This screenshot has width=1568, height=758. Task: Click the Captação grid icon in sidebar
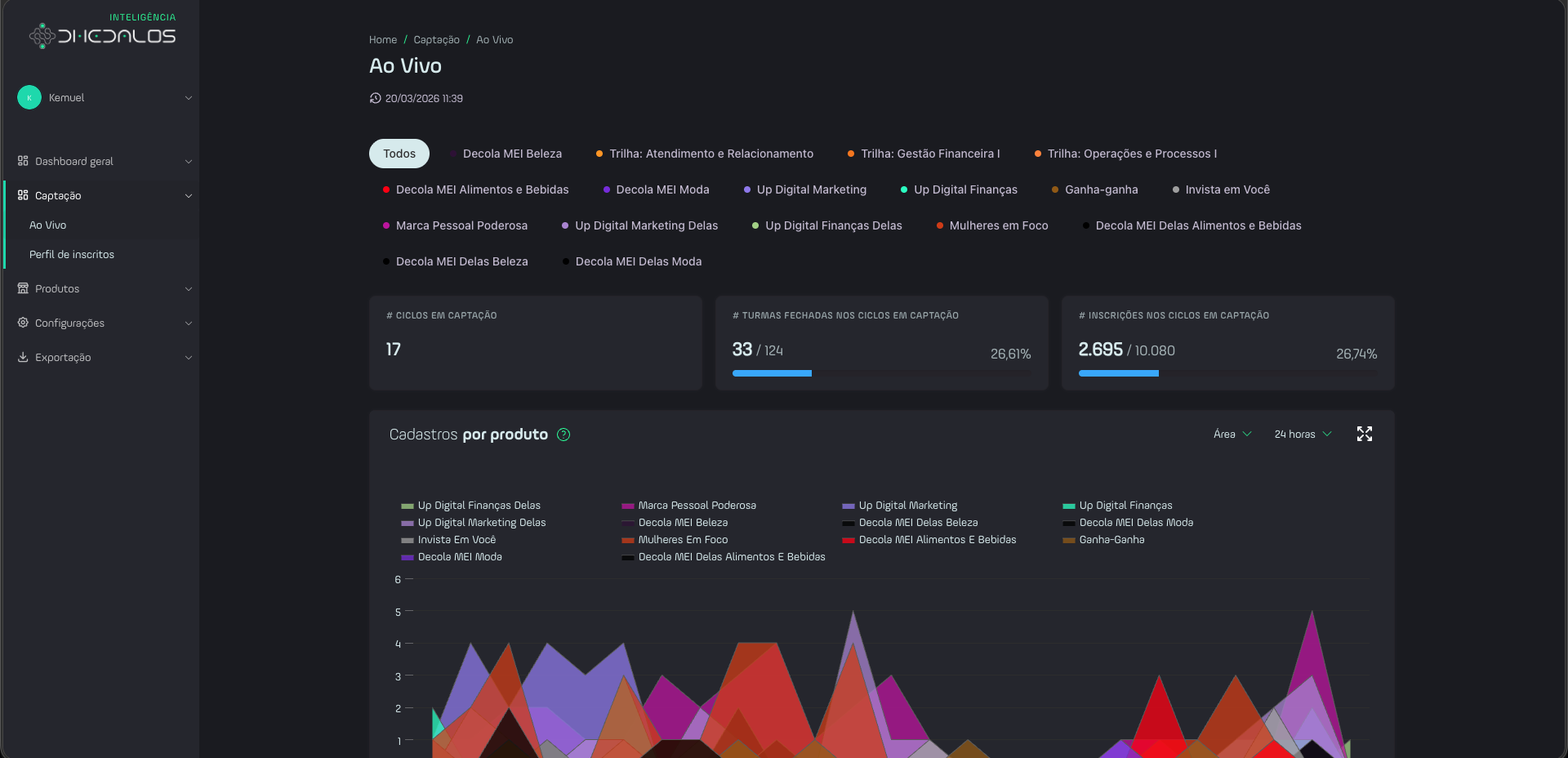coord(22,195)
